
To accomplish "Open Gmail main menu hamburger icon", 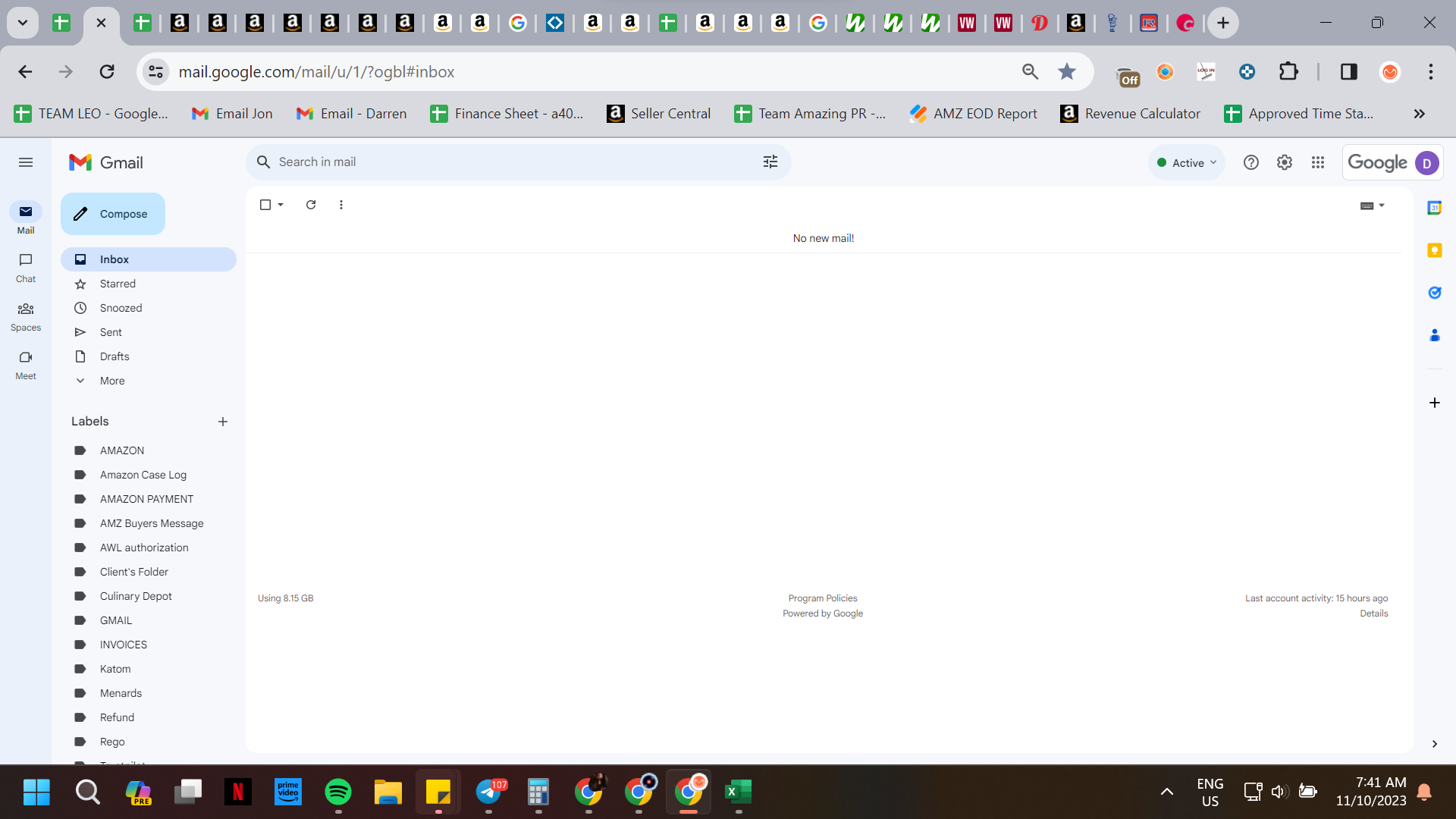I will [26, 162].
